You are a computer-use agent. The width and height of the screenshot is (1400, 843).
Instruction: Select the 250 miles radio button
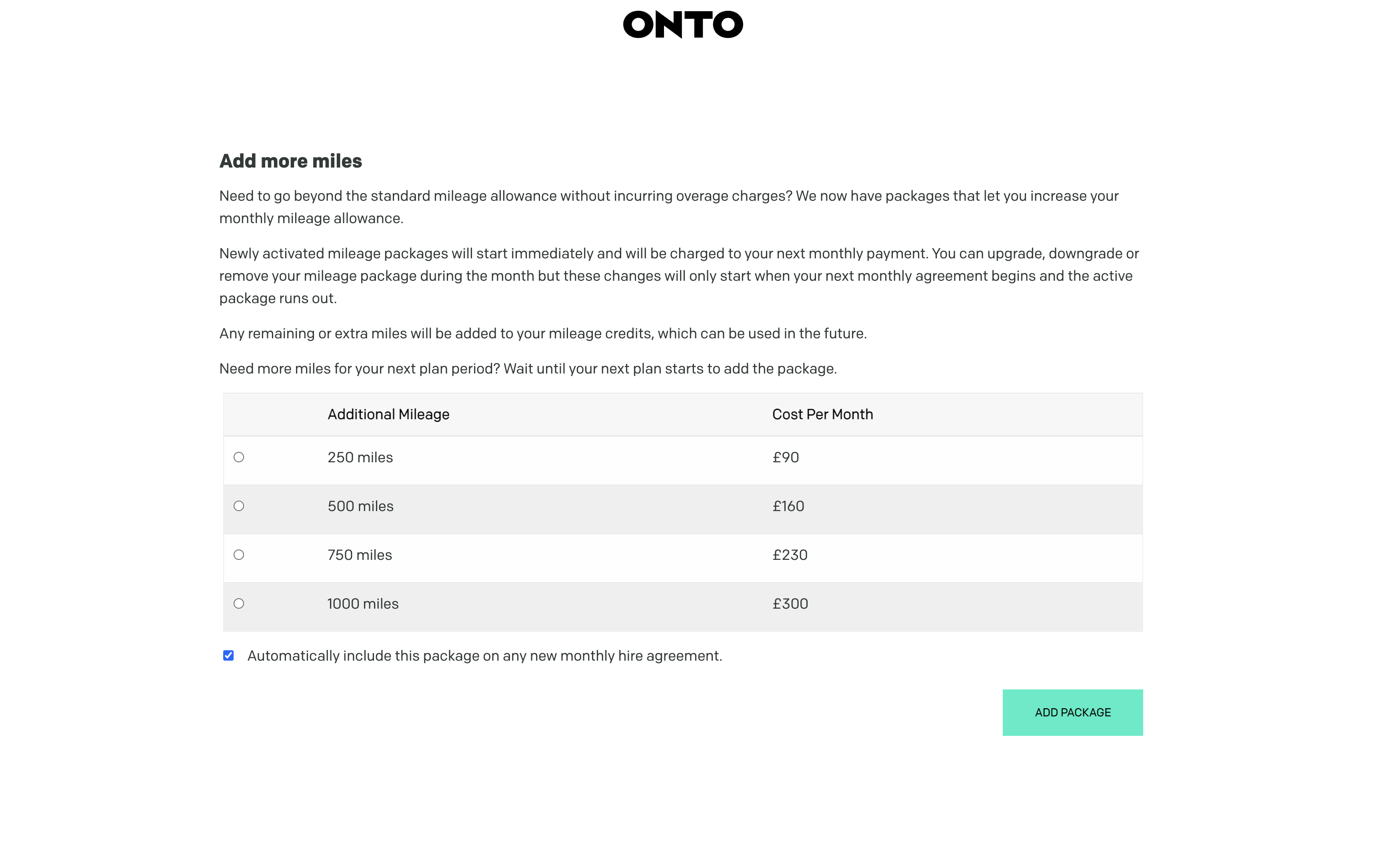(x=239, y=457)
